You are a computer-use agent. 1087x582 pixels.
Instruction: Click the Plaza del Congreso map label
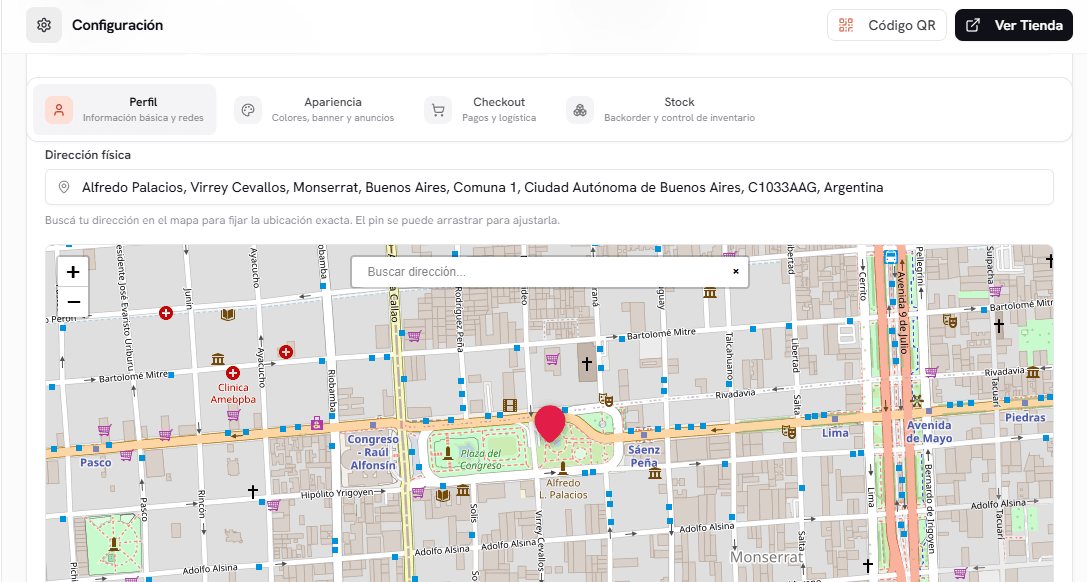coord(480,459)
